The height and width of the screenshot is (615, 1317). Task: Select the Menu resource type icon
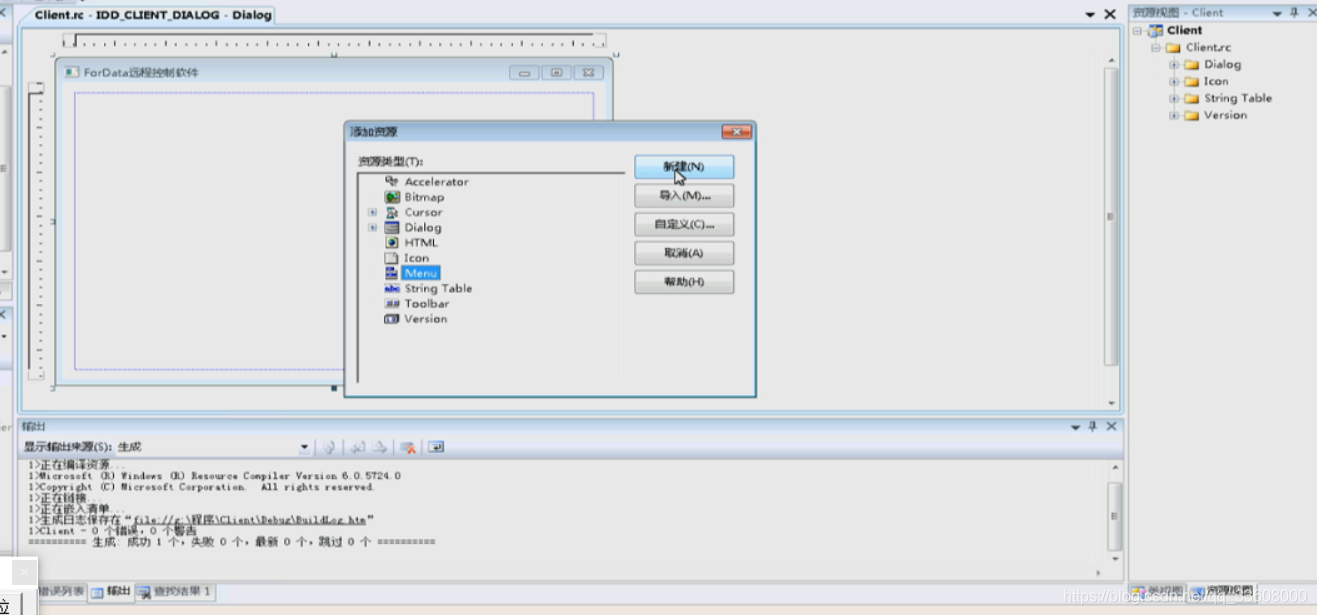click(x=392, y=273)
